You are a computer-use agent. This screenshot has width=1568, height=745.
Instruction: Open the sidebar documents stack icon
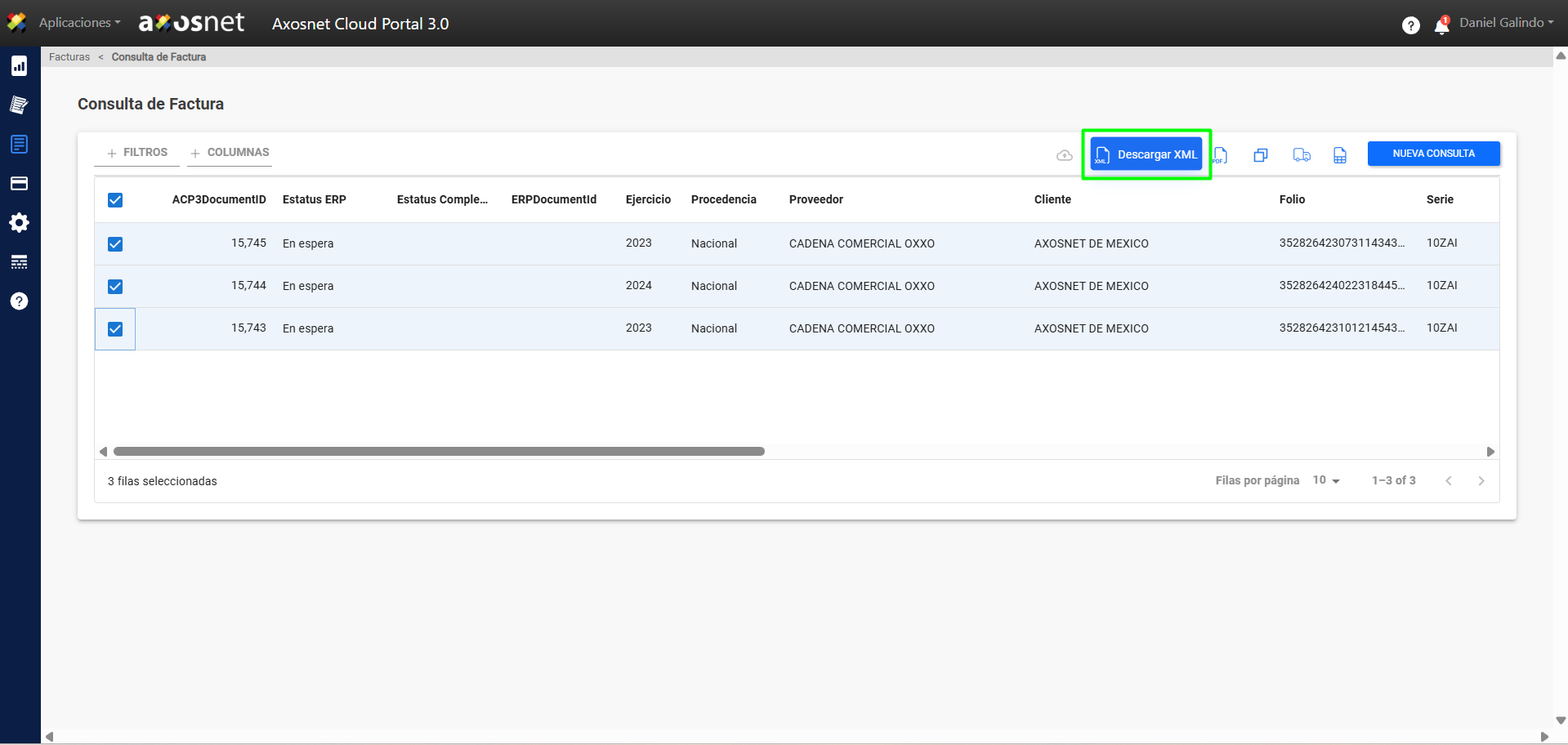(20, 105)
